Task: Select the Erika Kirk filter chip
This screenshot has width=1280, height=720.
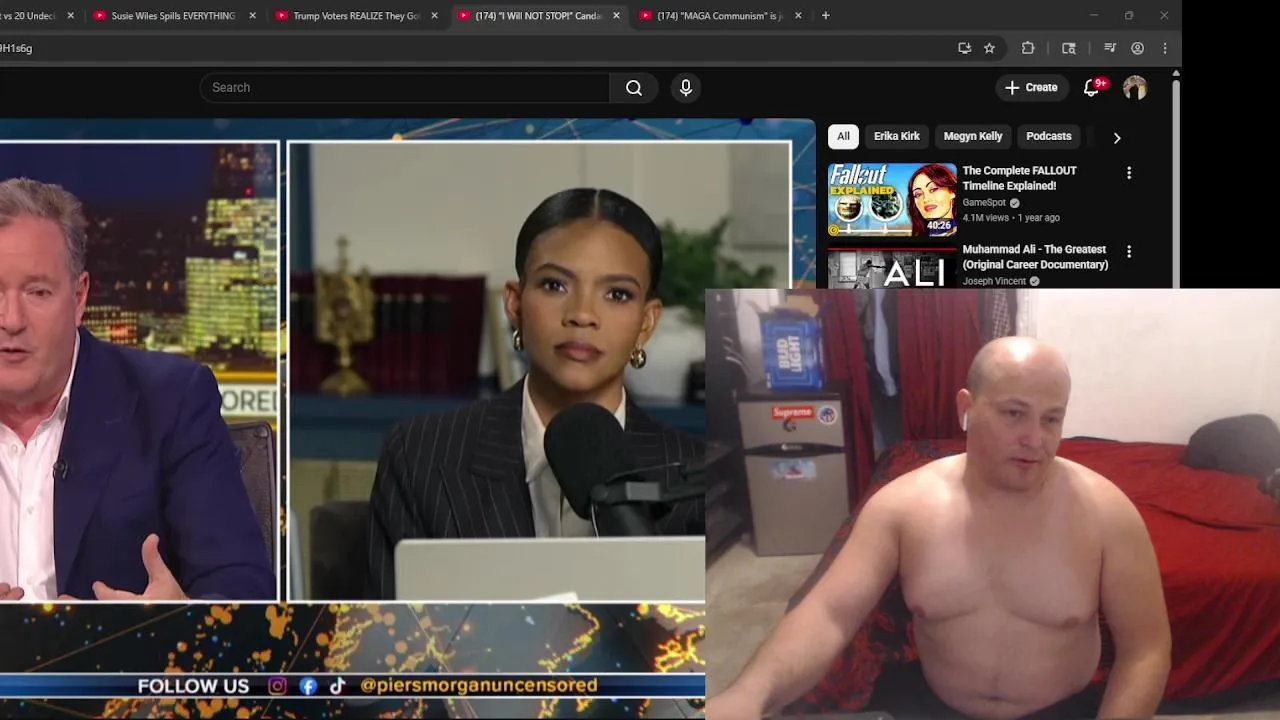Action: [x=896, y=136]
